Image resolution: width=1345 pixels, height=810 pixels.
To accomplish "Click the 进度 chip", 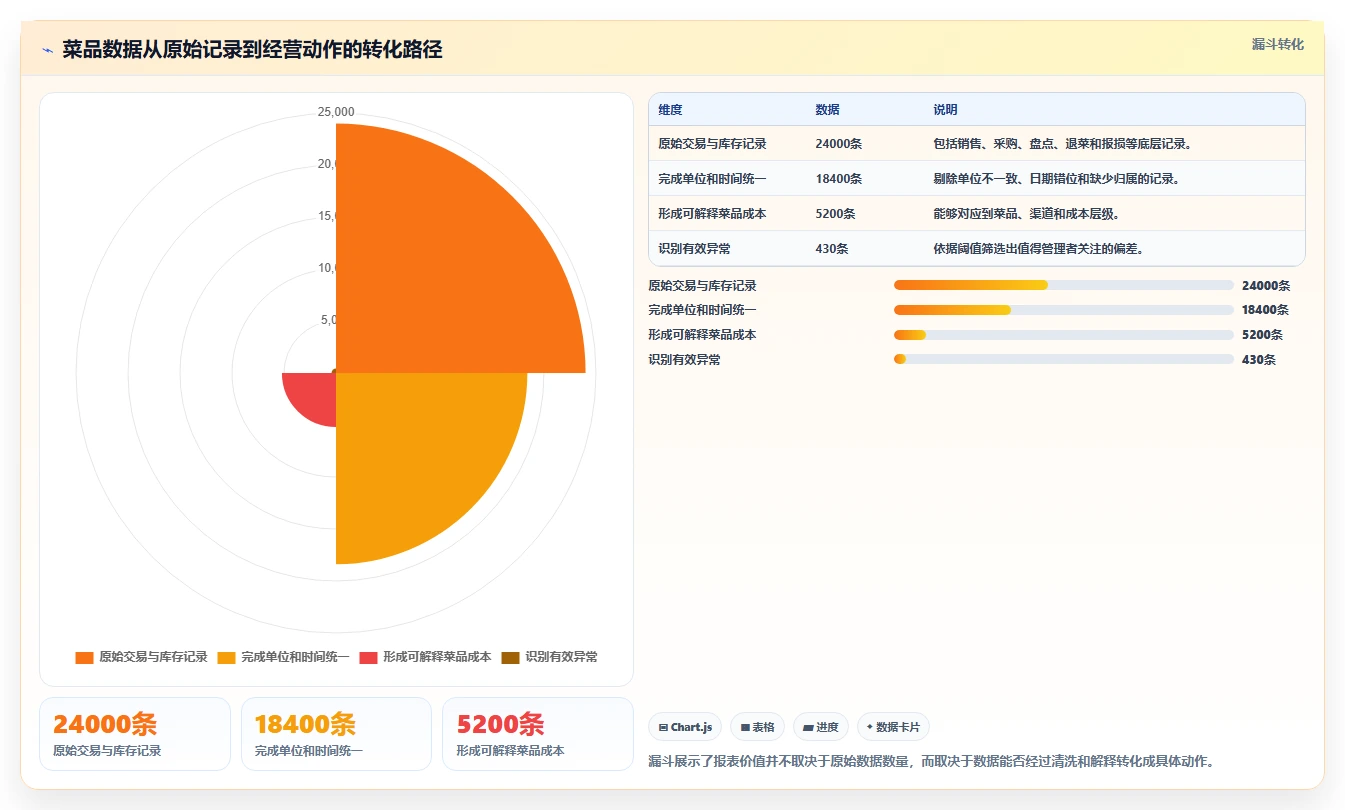I will (821, 727).
